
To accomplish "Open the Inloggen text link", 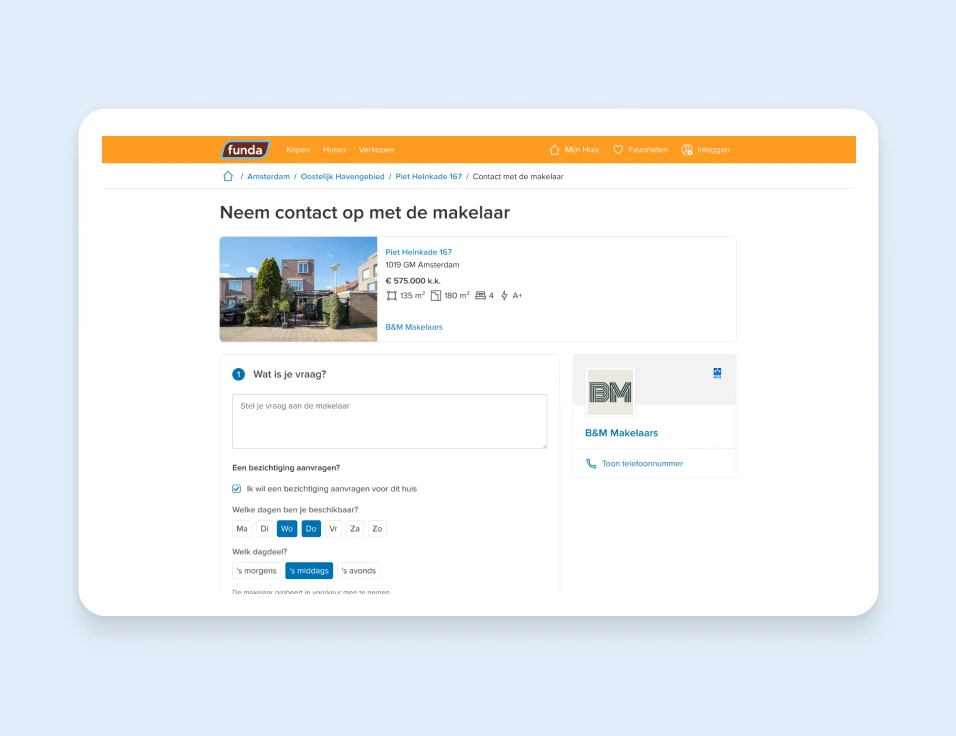I will click(713, 150).
